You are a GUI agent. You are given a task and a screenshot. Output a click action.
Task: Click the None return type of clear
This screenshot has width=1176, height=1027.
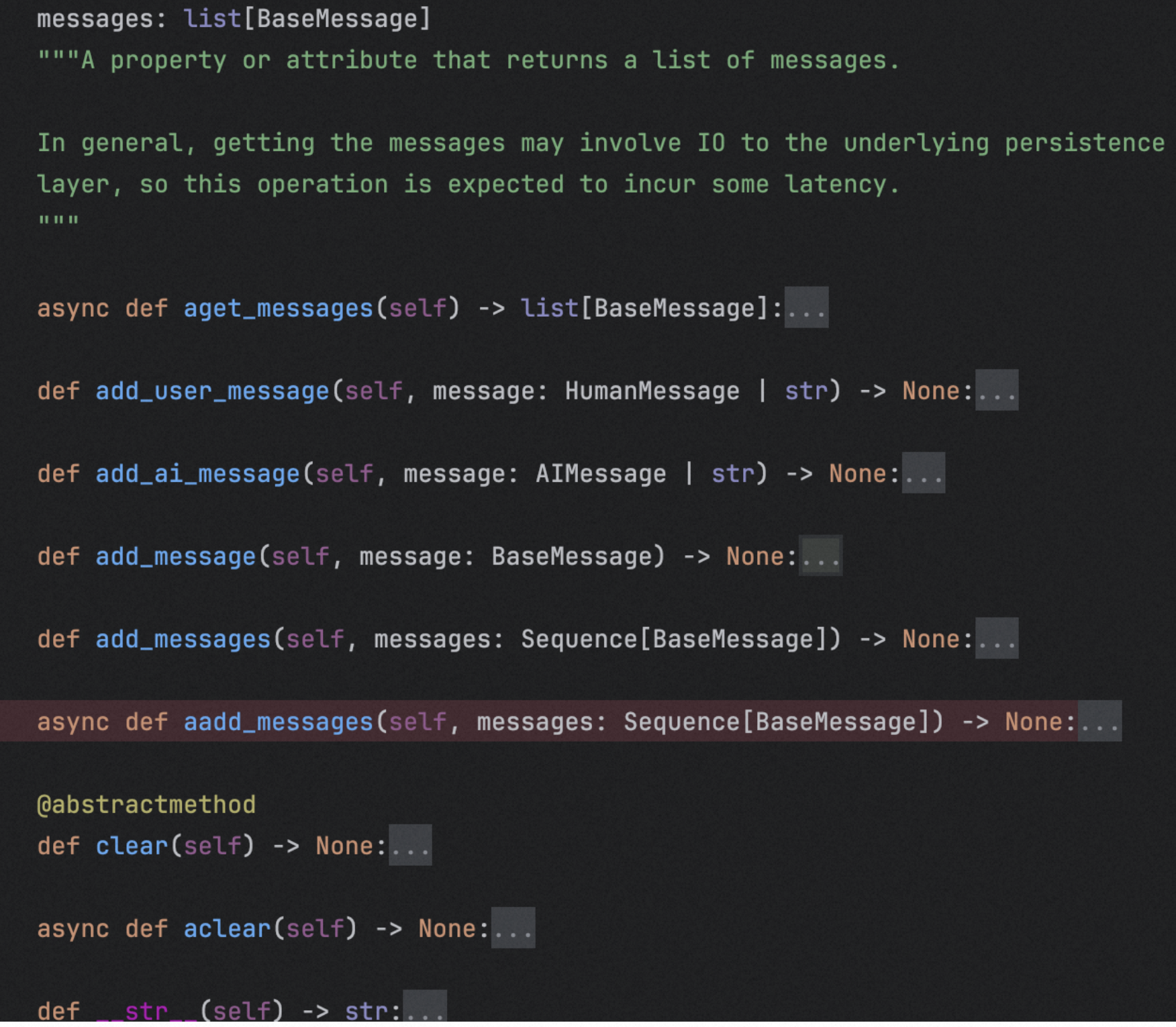(344, 846)
